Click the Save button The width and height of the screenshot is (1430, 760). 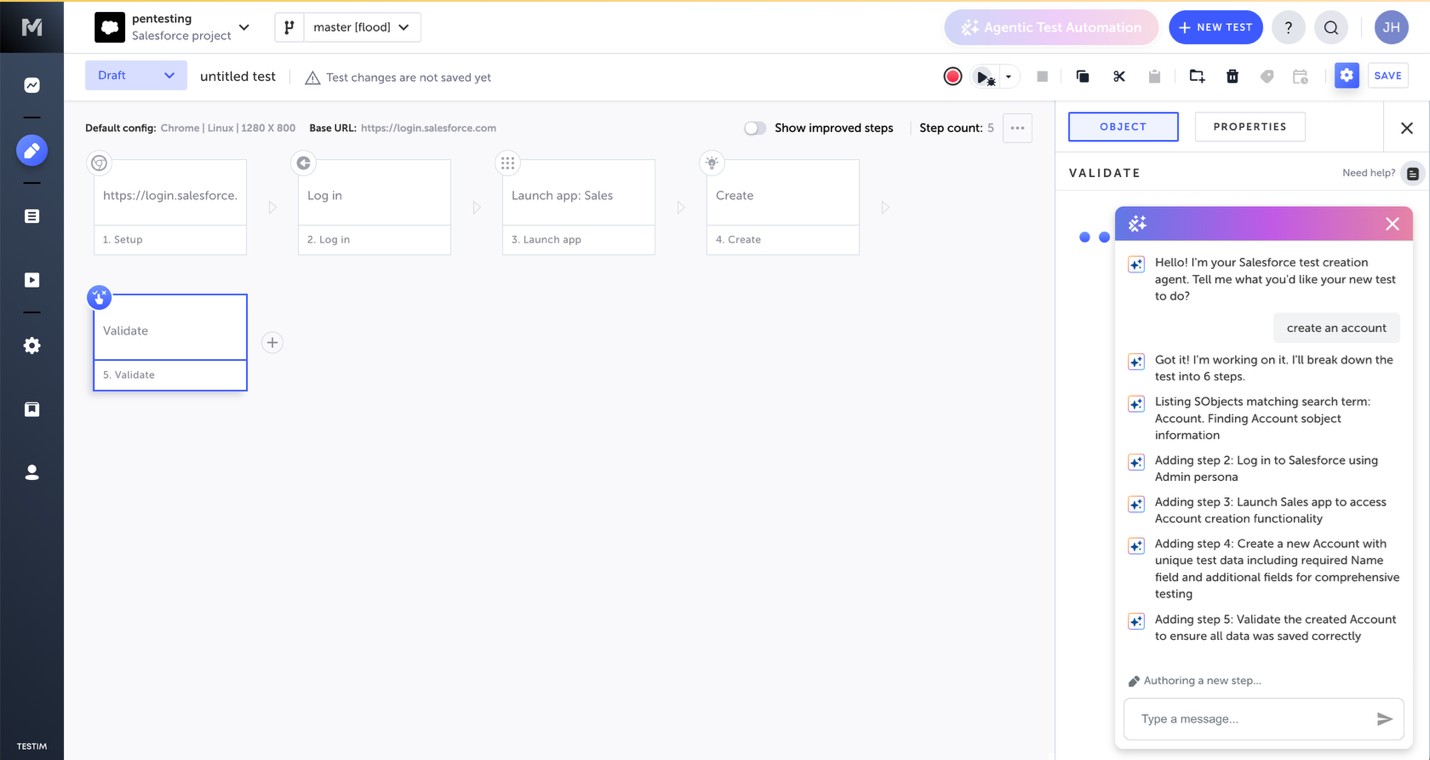tap(1387, 76)
